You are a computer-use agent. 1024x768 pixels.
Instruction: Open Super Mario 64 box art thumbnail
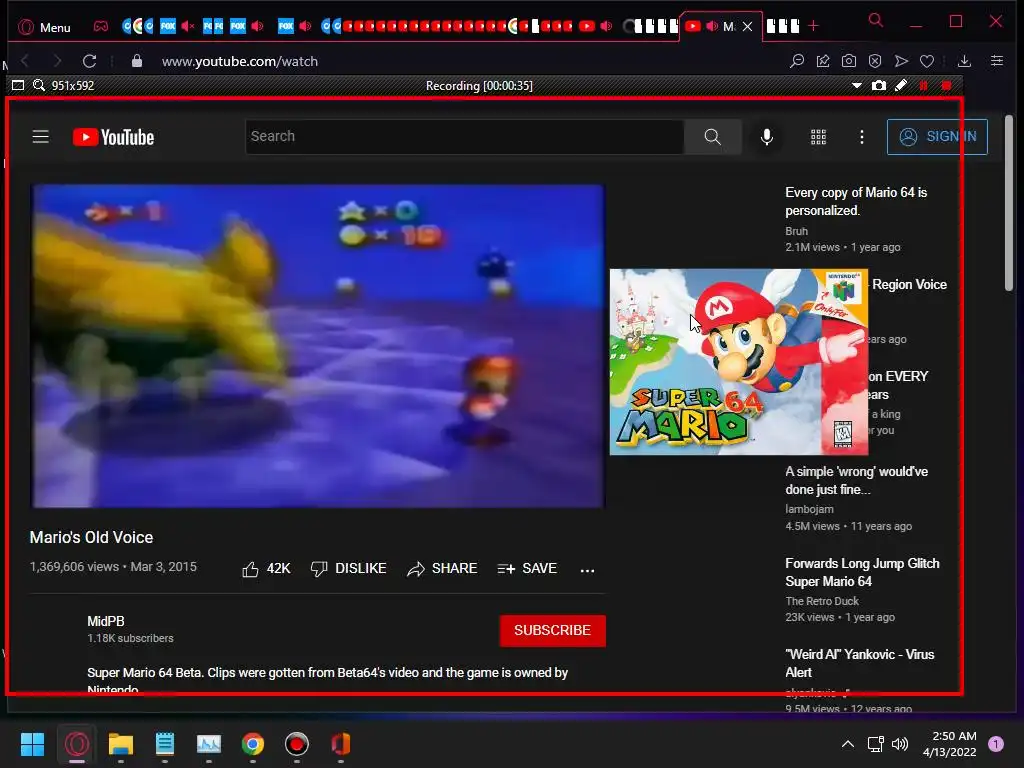pos(739,362)
